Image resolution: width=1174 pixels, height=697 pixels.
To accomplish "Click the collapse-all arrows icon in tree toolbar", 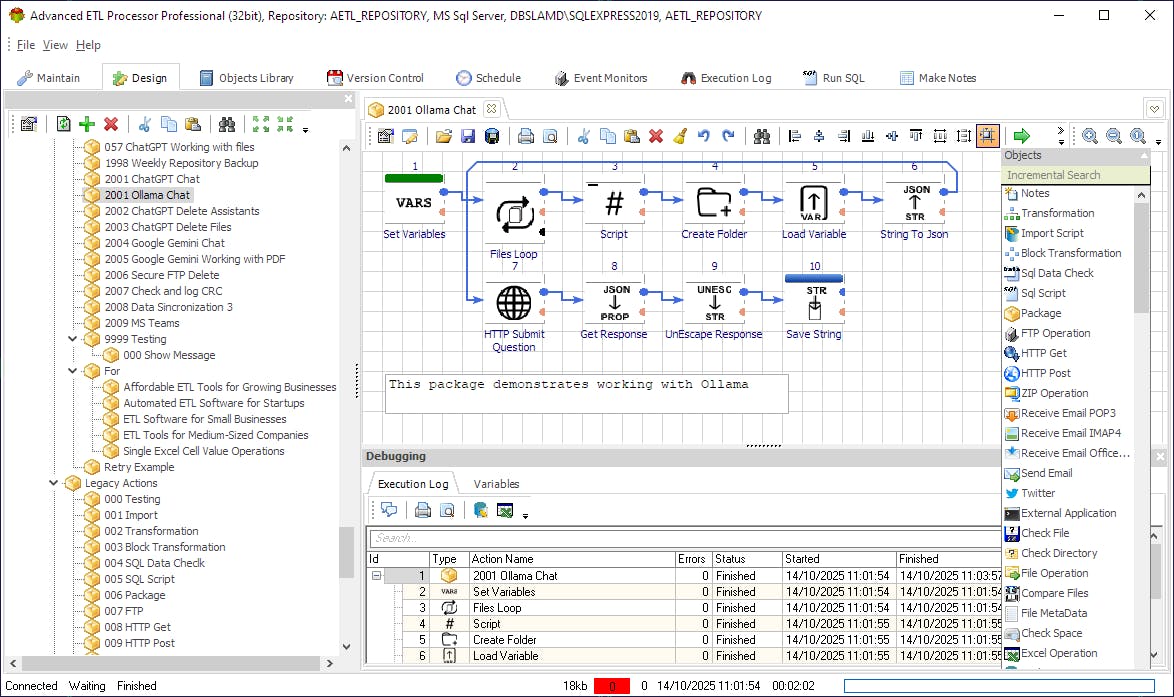I will click(x=285, y=124).
